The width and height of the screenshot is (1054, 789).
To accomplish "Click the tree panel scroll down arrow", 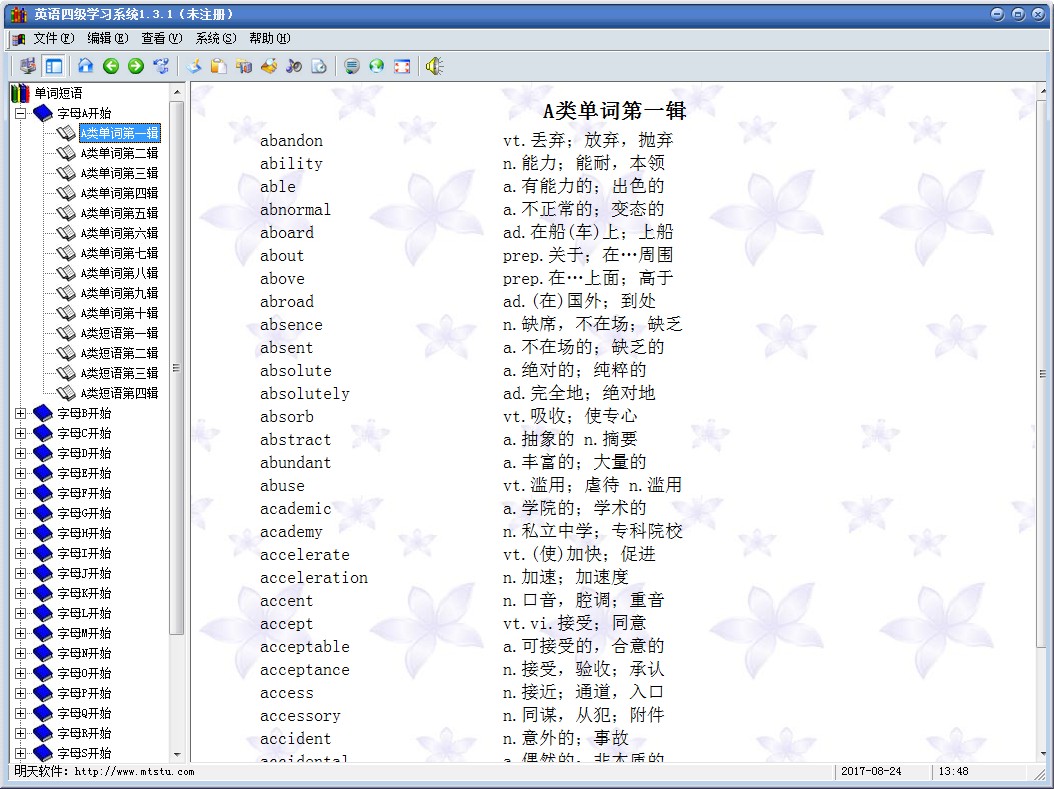I will point(177,755).
